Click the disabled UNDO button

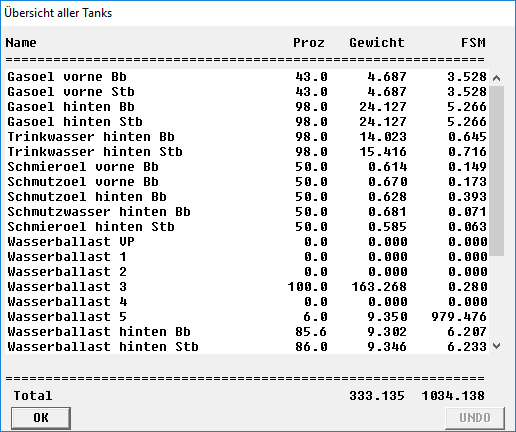(475, 418)
